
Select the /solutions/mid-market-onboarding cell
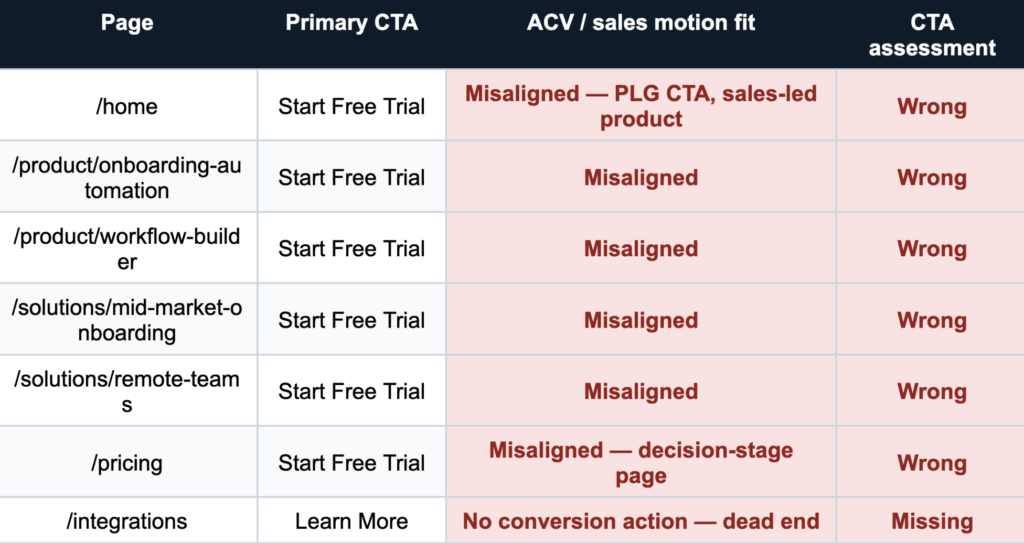[127, 320]
